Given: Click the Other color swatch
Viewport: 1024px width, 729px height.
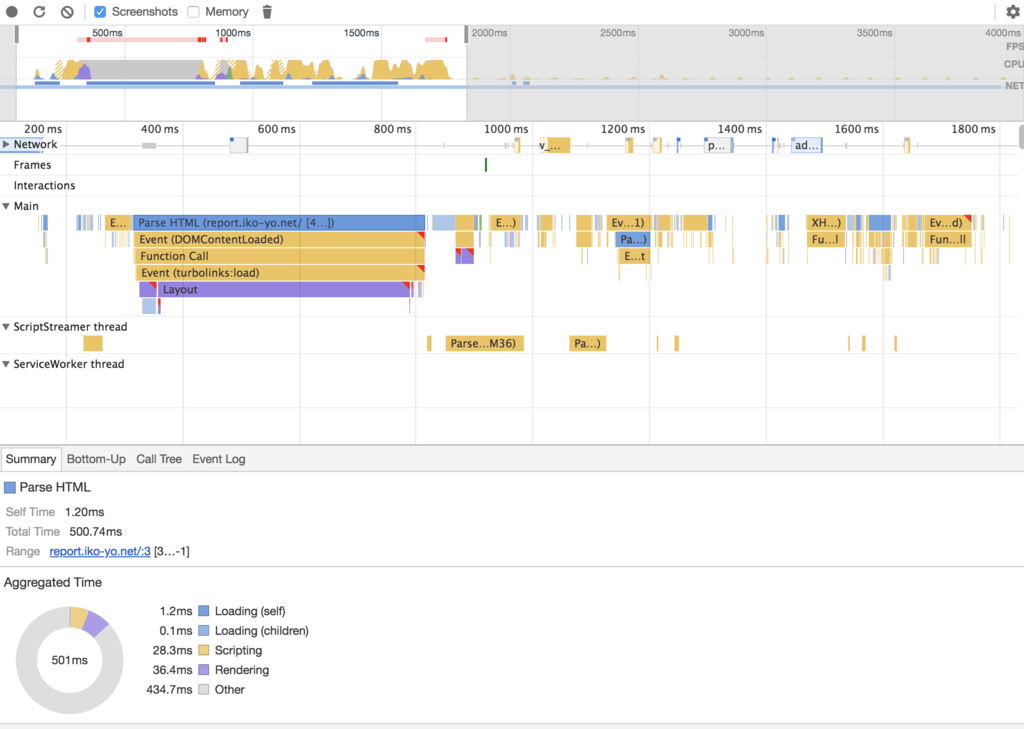Looking at the screenshot, I should pos(204,689).
